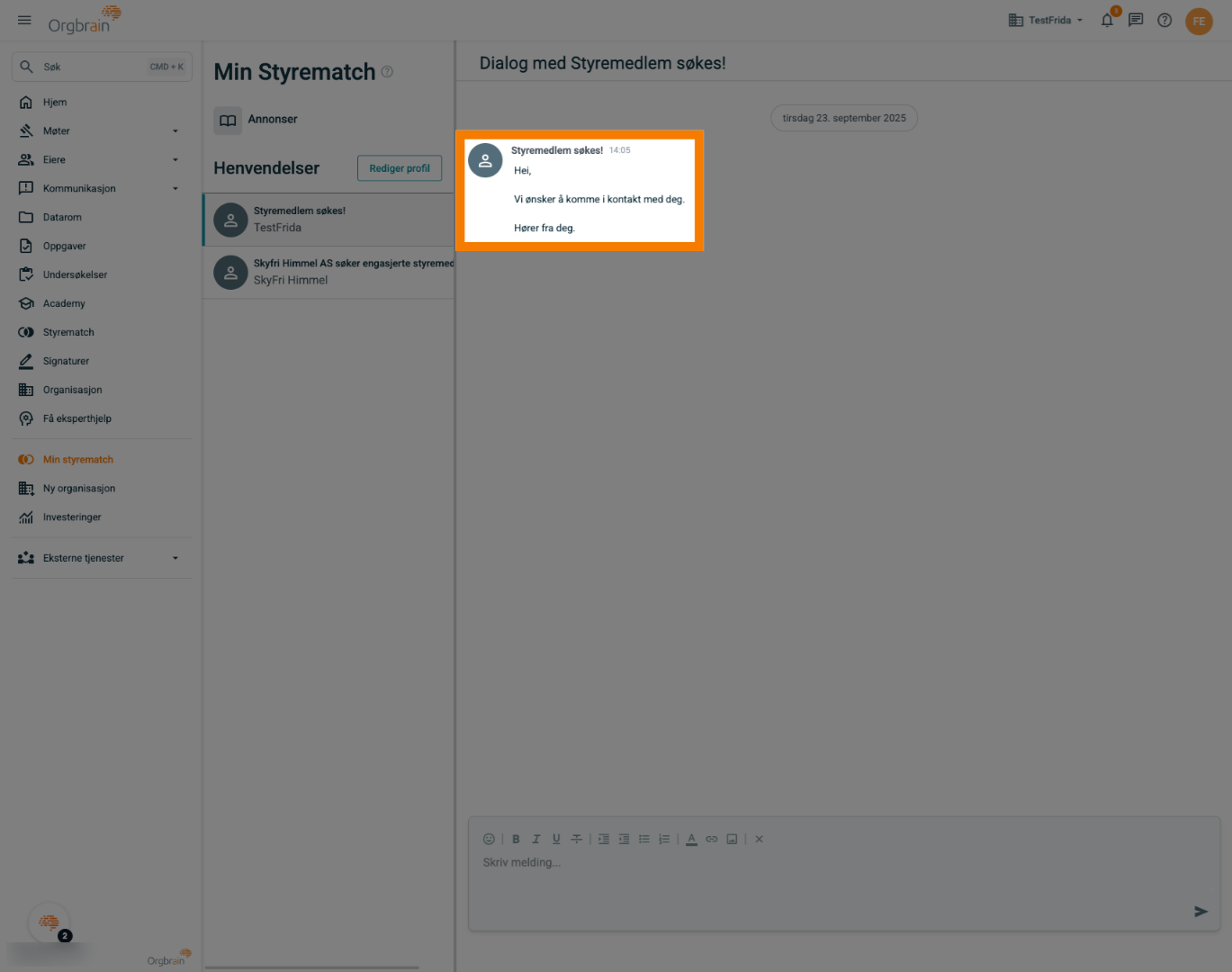The height and width of the screenshot is (972, 1232).
Task: Open Ny organisasjon in the sidebar
Action: 102,489
